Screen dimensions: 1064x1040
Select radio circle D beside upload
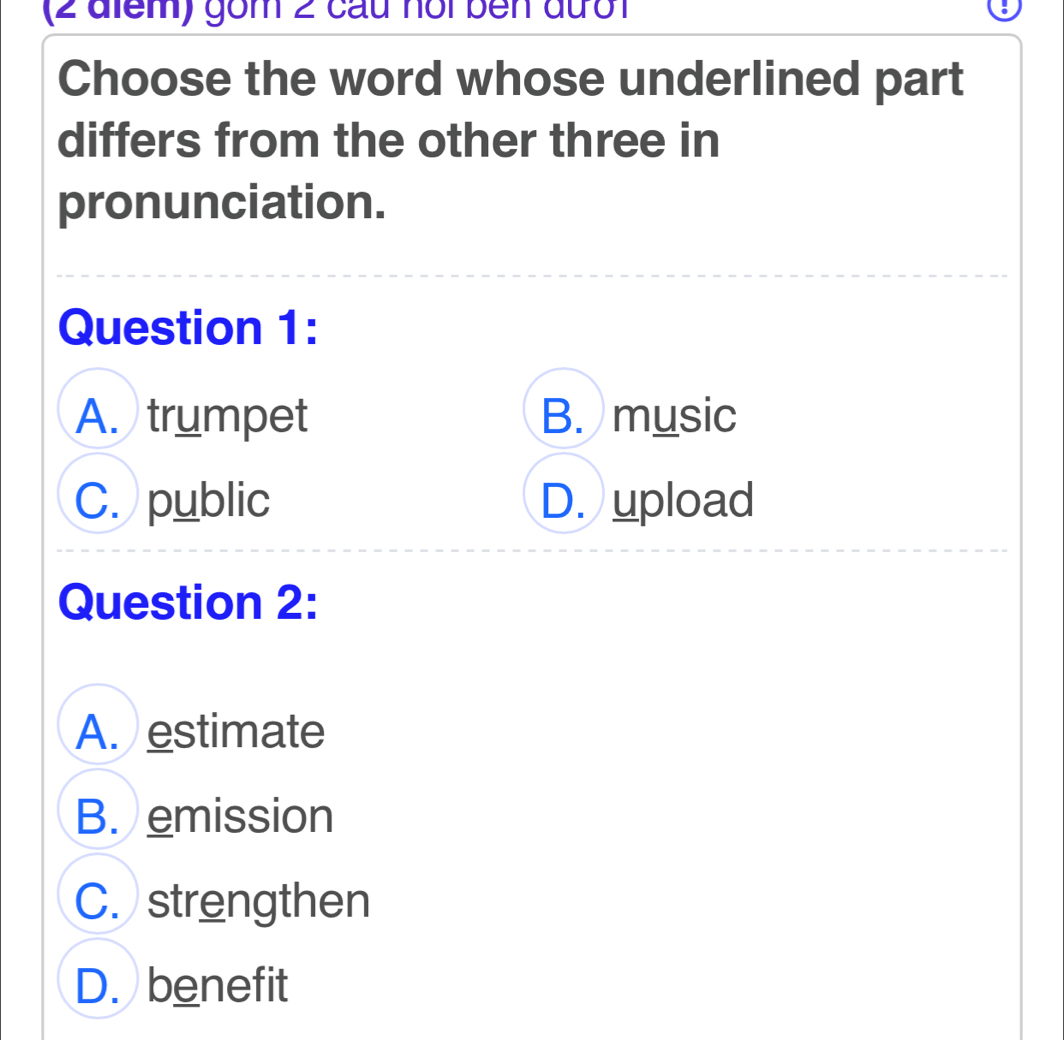pos(563,501)
